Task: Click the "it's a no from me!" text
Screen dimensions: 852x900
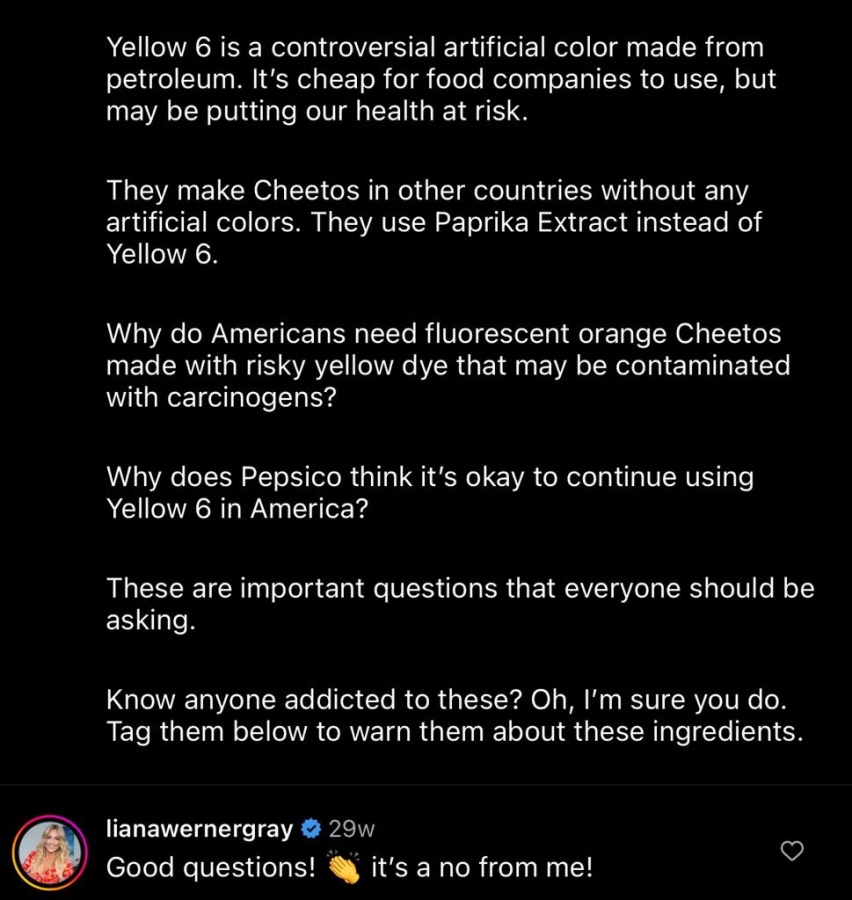Action: 481,866
